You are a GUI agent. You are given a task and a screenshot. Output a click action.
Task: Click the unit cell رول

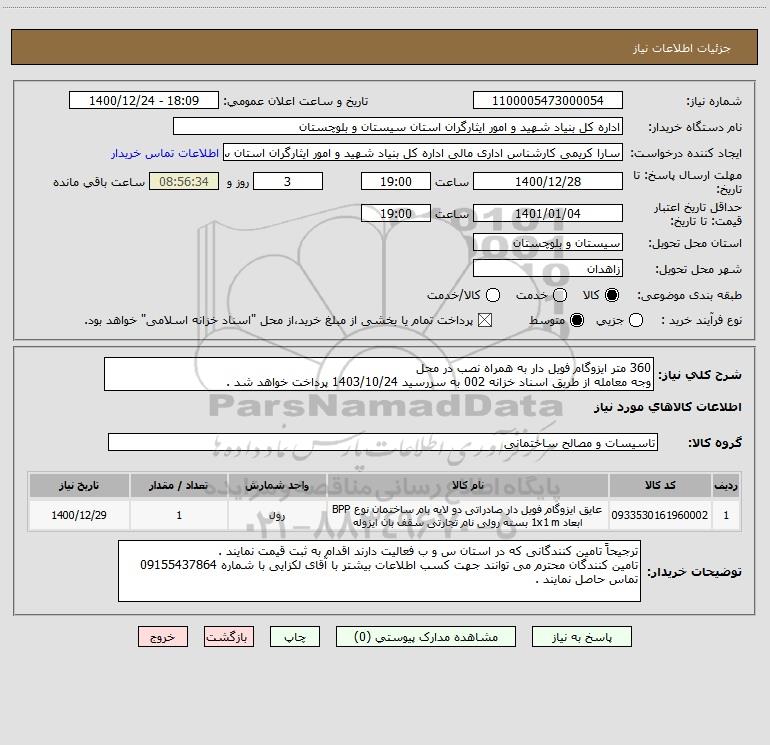277,515
